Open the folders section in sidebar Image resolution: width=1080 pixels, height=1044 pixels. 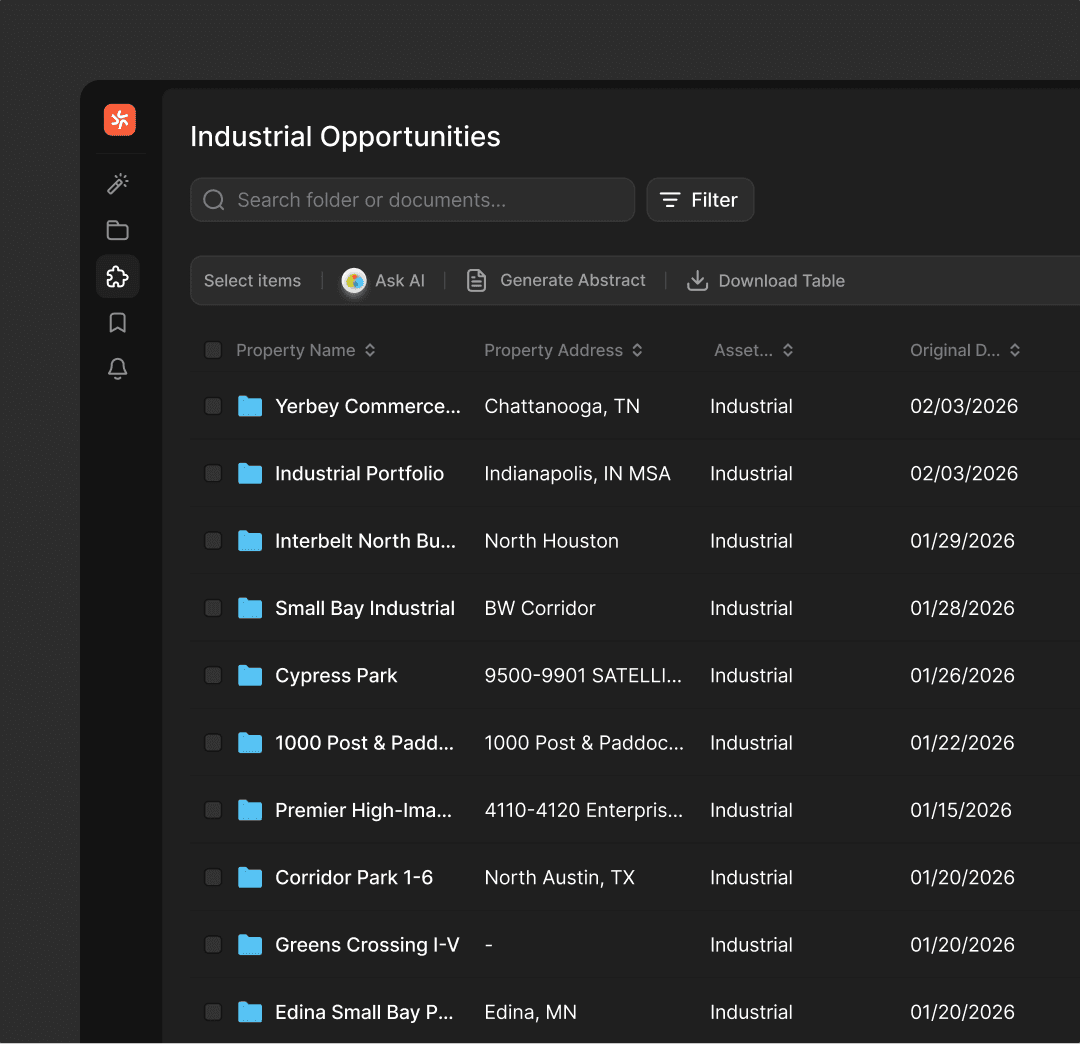pos(118,230)
